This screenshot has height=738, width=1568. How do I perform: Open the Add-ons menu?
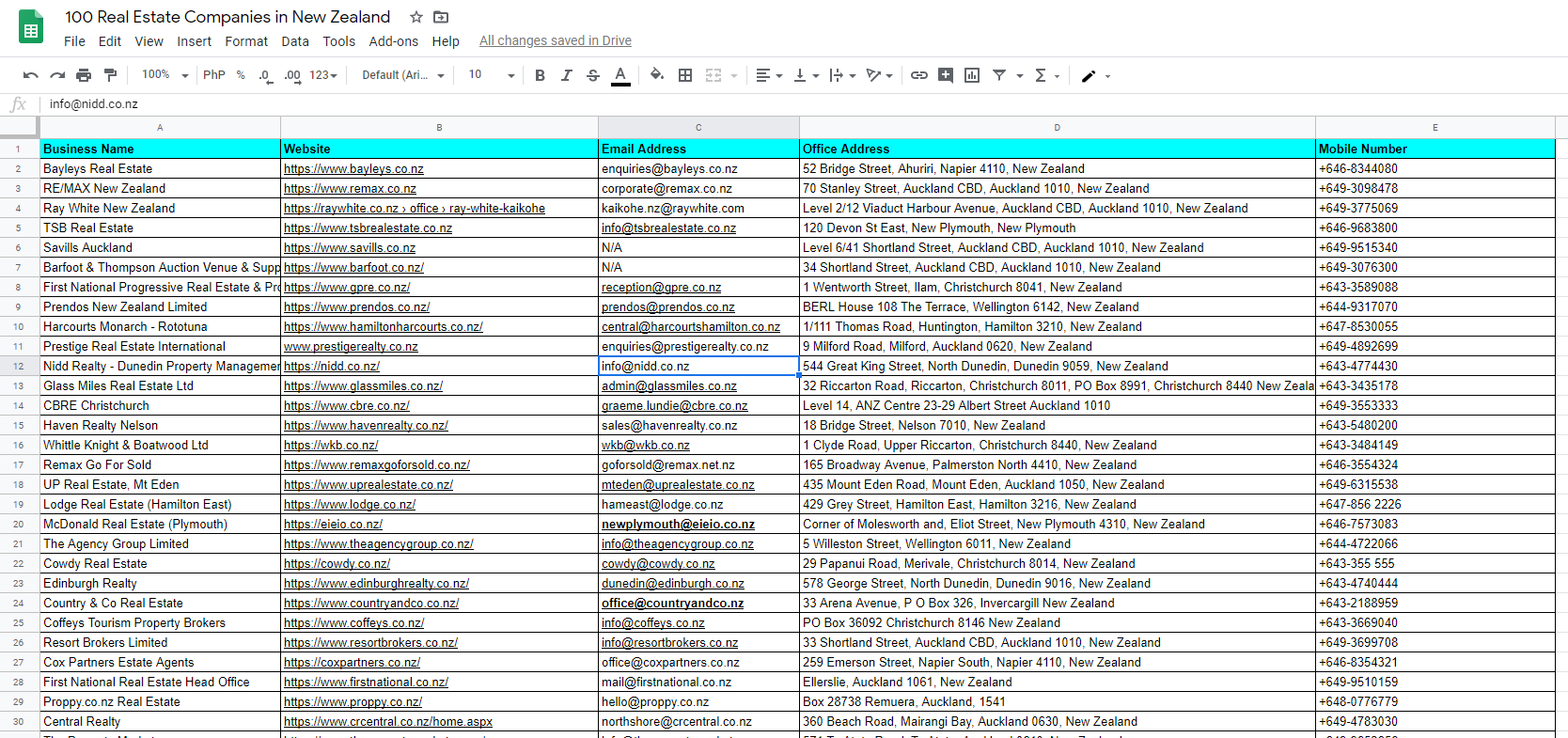393,41
